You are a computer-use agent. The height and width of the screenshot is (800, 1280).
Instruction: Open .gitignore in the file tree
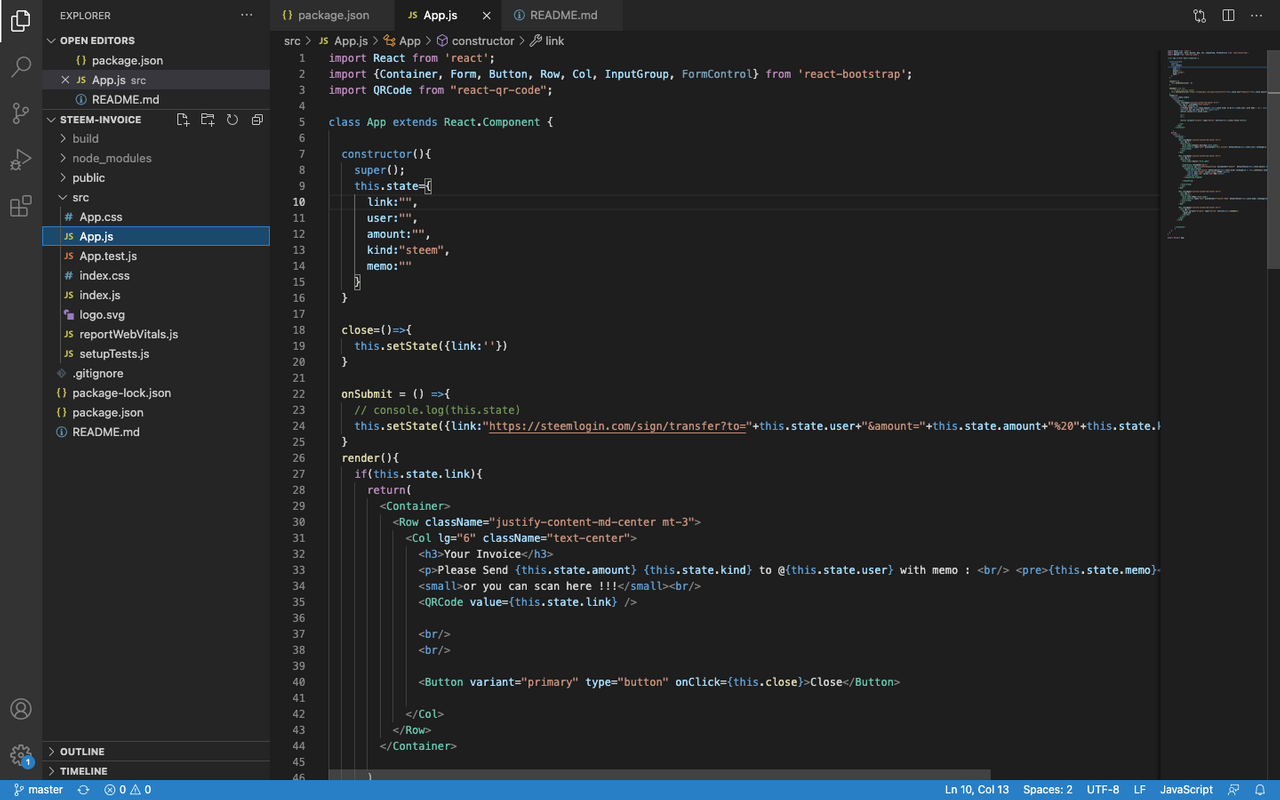pos(156,373)
